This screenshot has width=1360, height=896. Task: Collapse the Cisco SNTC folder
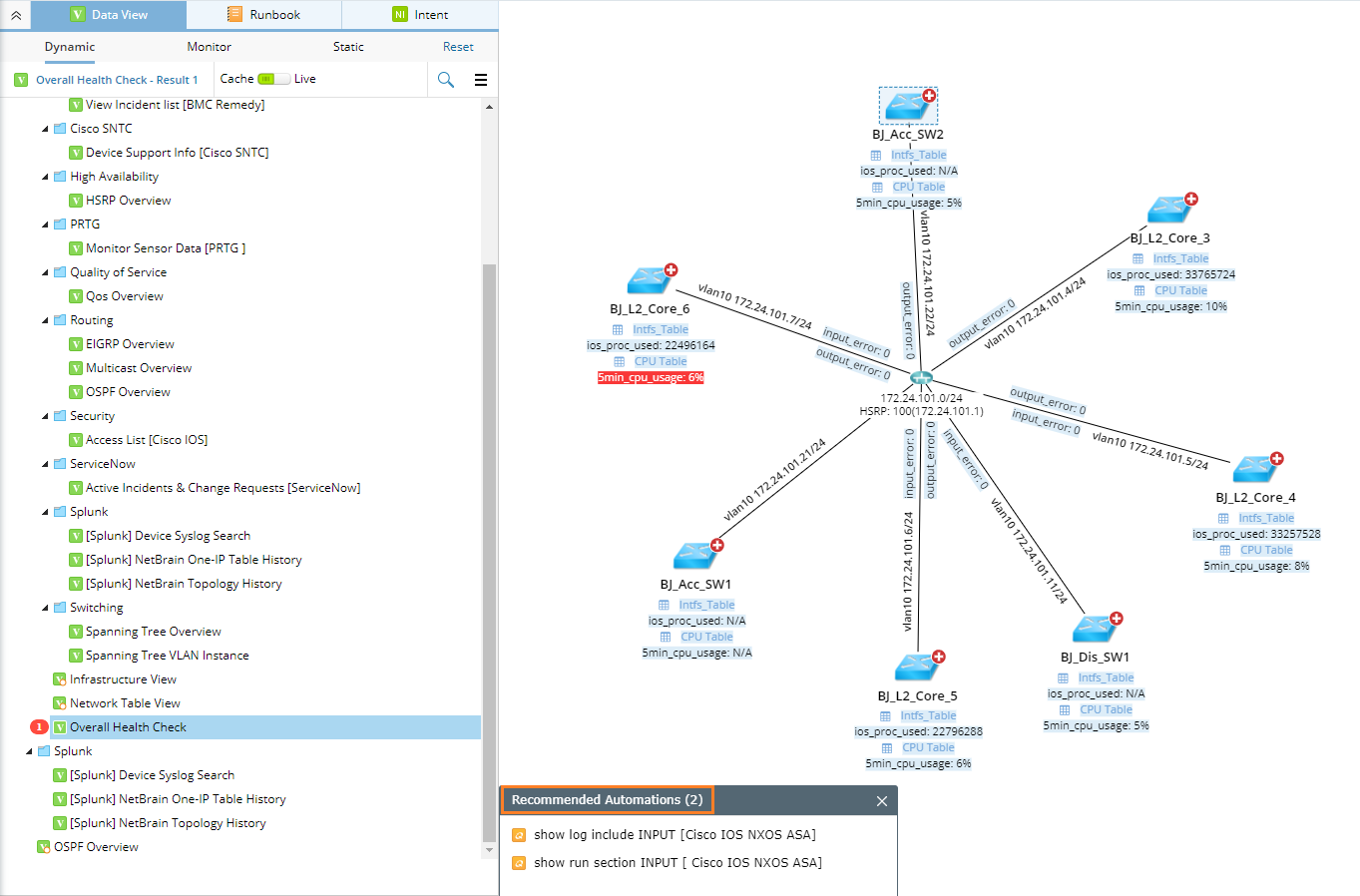[x=45, y=129]
